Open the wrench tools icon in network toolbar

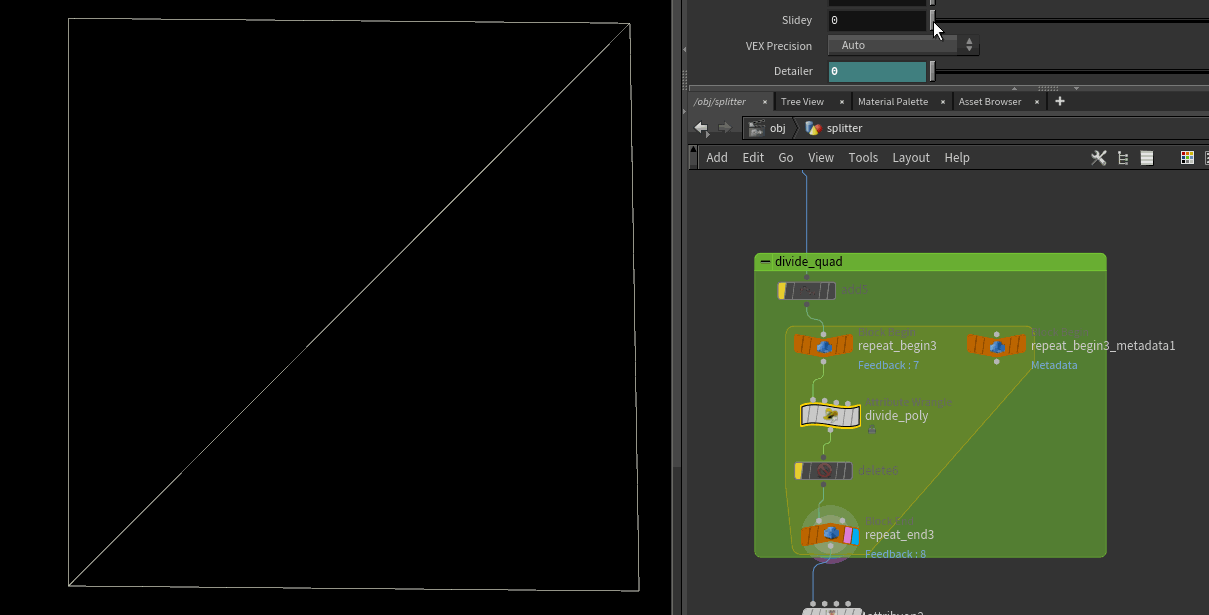(x=1098, y=158)
